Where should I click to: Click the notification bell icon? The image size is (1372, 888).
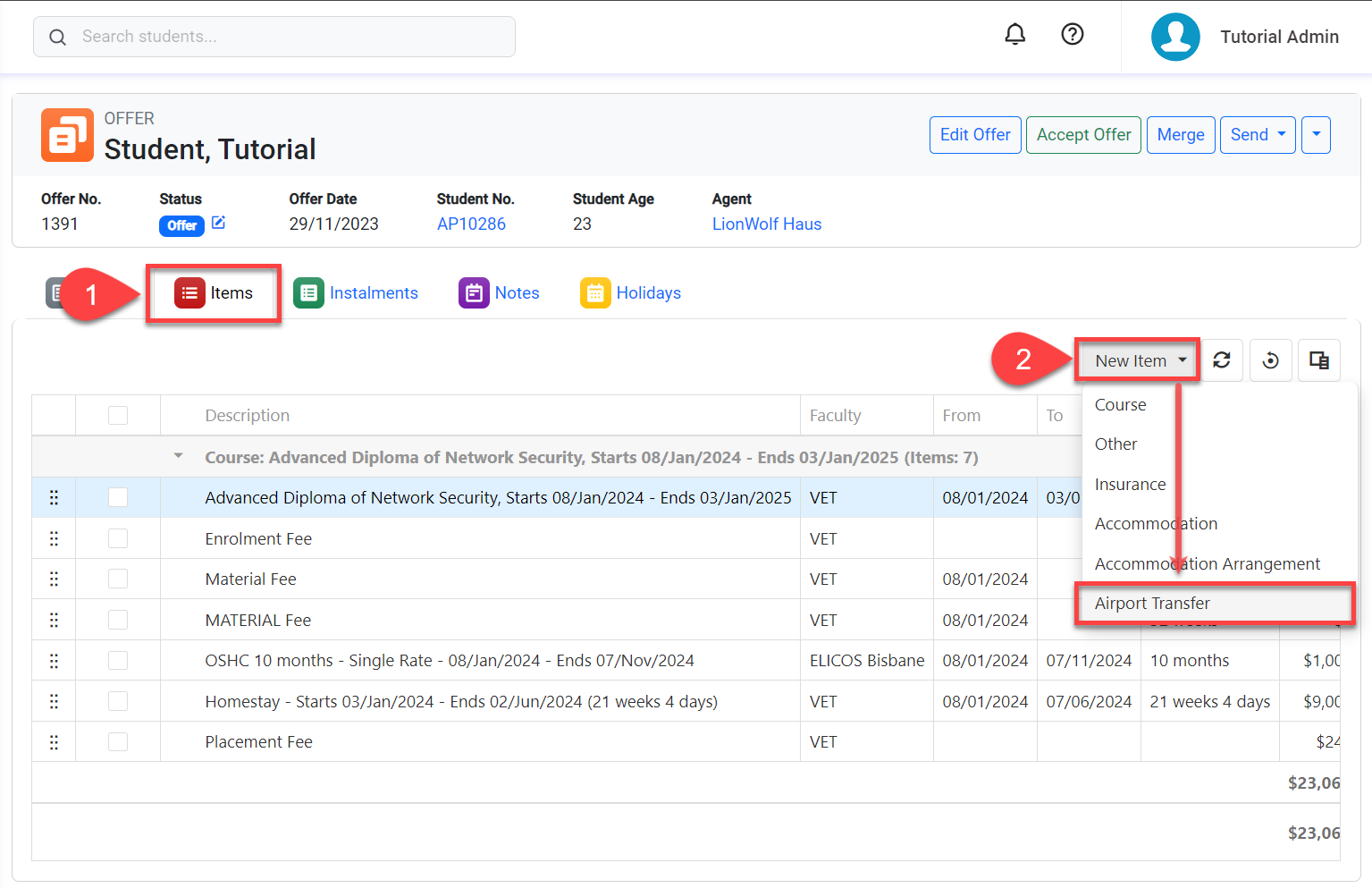pos(1014,35)
